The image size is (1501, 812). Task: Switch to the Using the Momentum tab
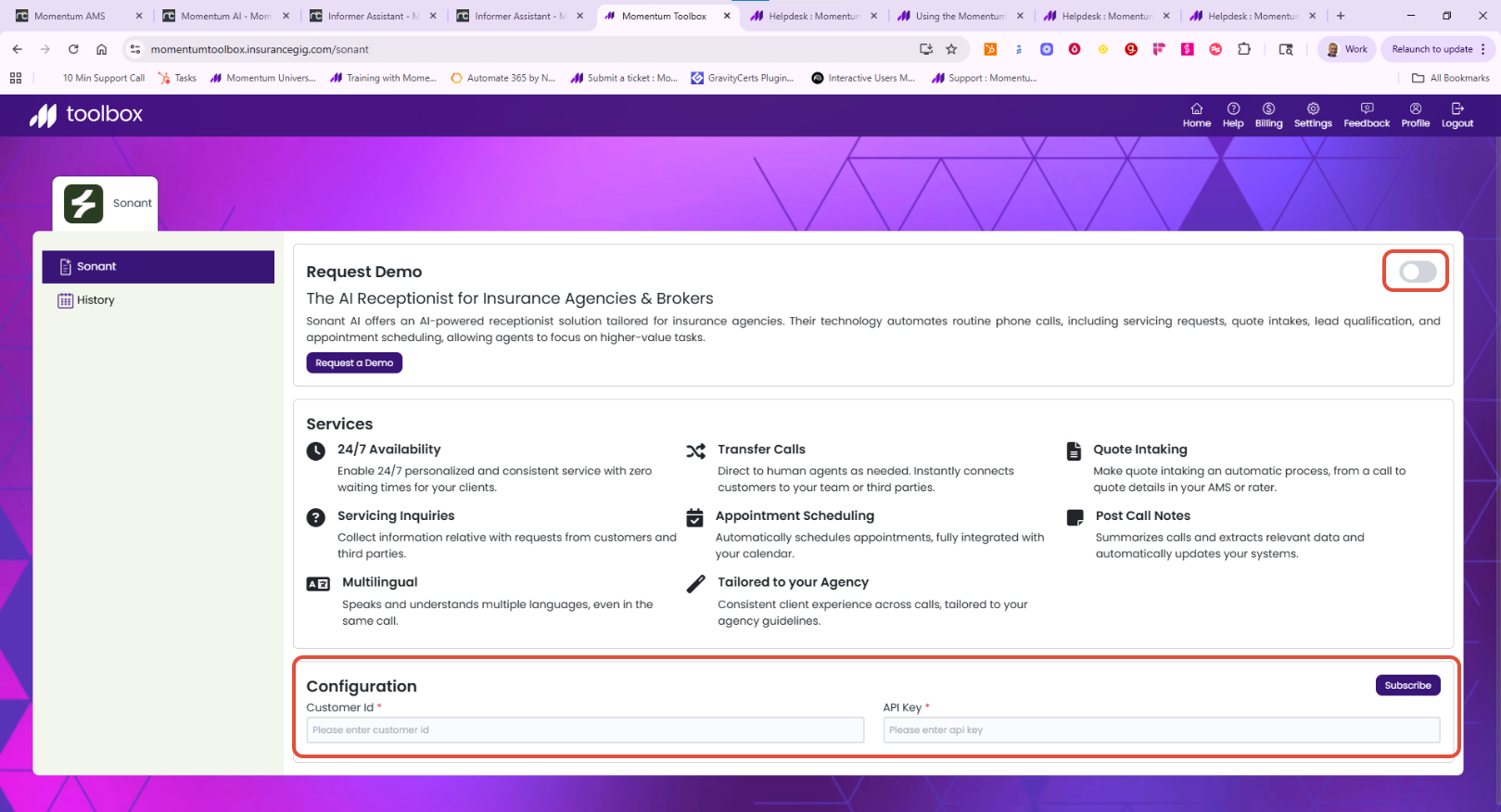[959, 16]
